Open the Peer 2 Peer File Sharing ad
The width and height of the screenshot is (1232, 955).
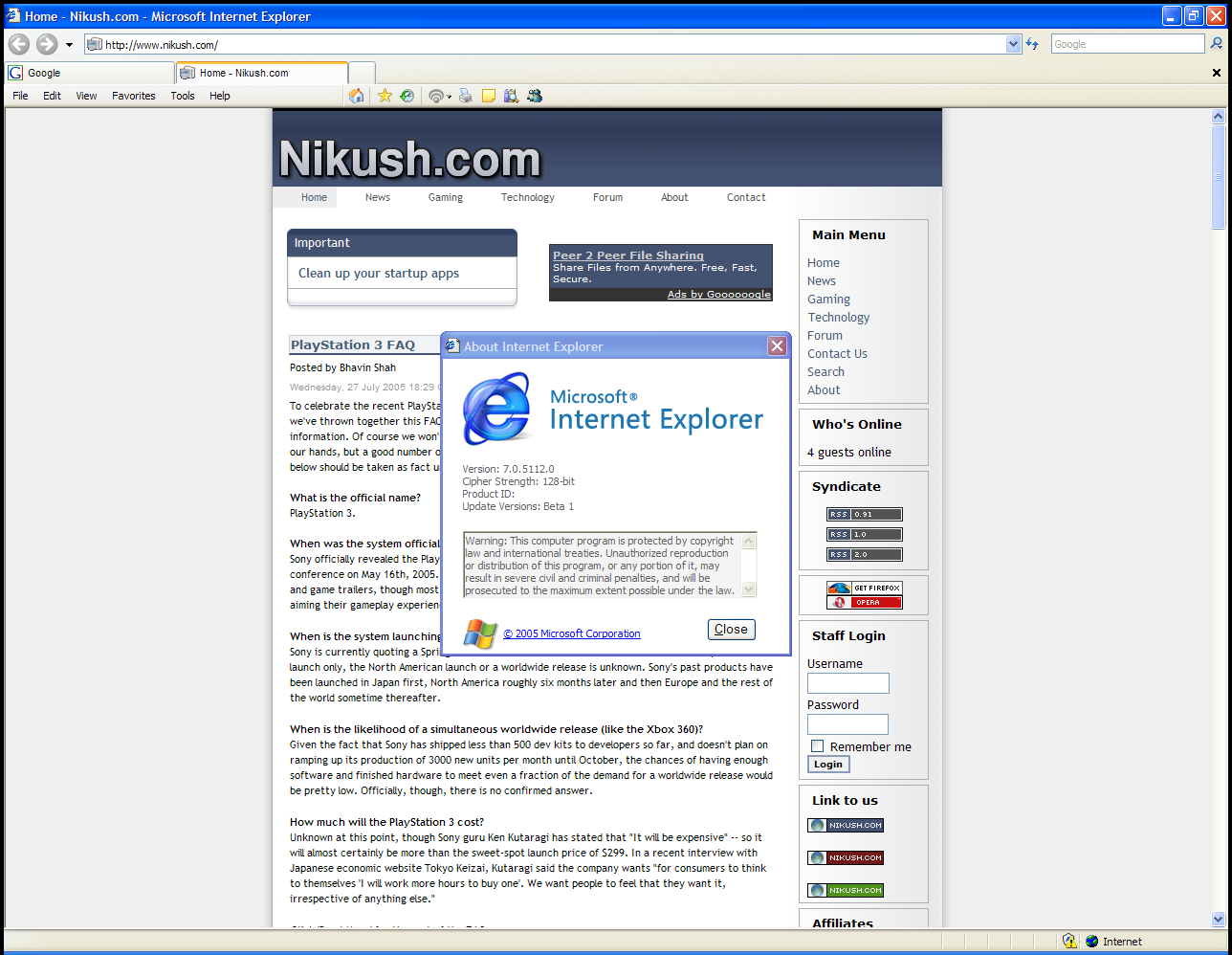pyautogui.click(x=628, y=255)
